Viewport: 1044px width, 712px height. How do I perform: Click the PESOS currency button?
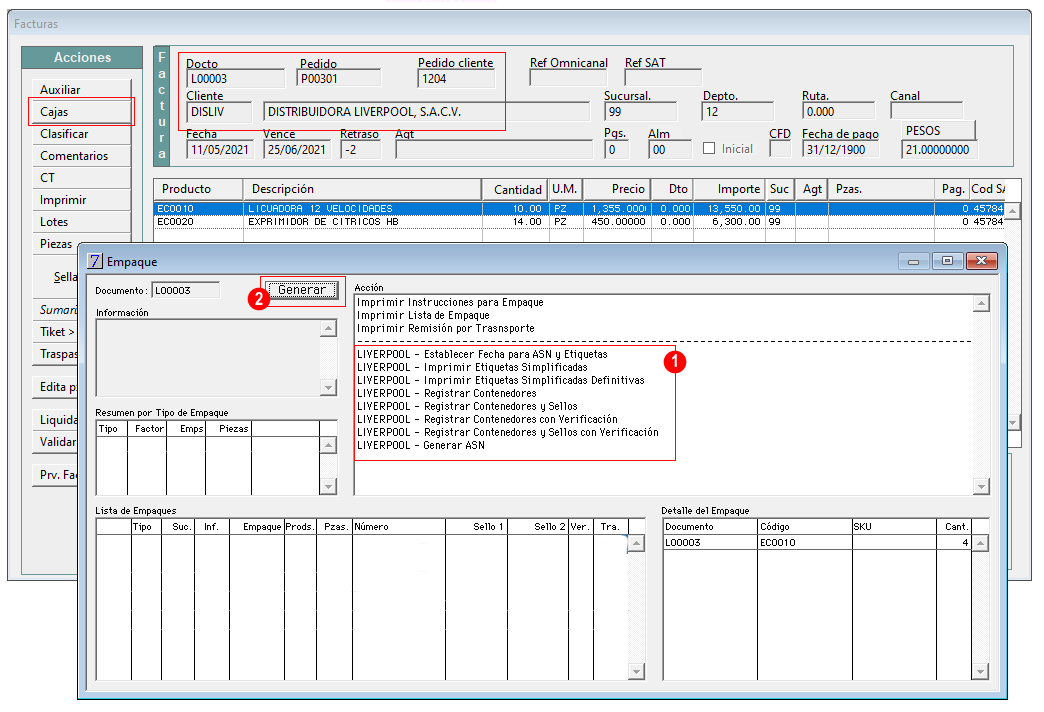(938, 131)
